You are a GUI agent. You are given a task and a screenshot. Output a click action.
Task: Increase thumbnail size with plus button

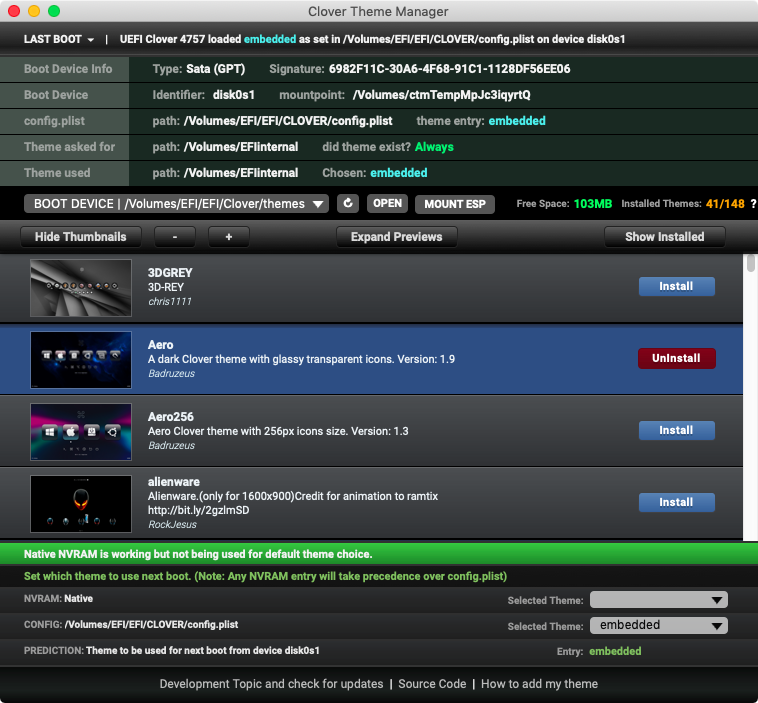tap(229, 236)
